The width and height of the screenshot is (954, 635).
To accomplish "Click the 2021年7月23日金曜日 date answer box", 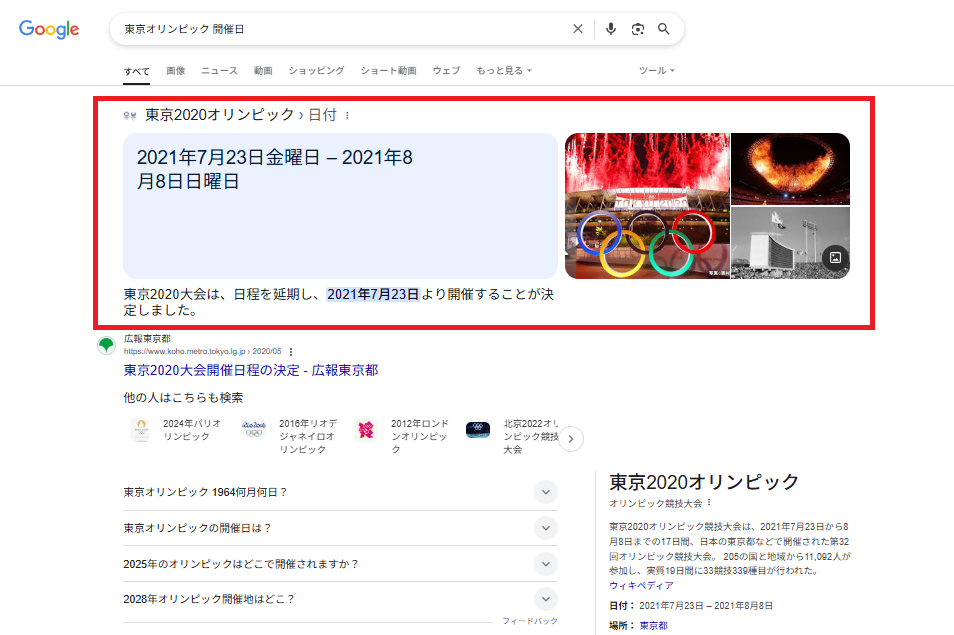I will point(340,206).
